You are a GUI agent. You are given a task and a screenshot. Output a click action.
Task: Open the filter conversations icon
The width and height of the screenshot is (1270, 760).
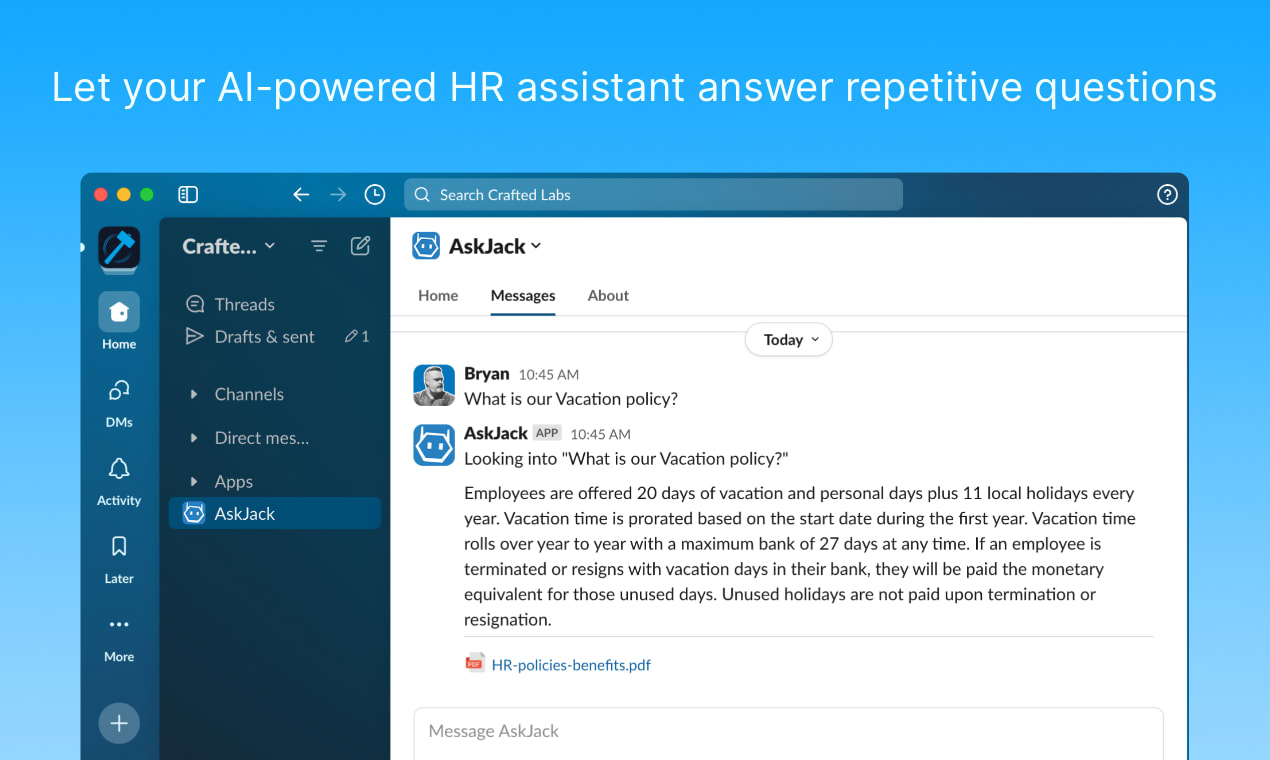319,246
